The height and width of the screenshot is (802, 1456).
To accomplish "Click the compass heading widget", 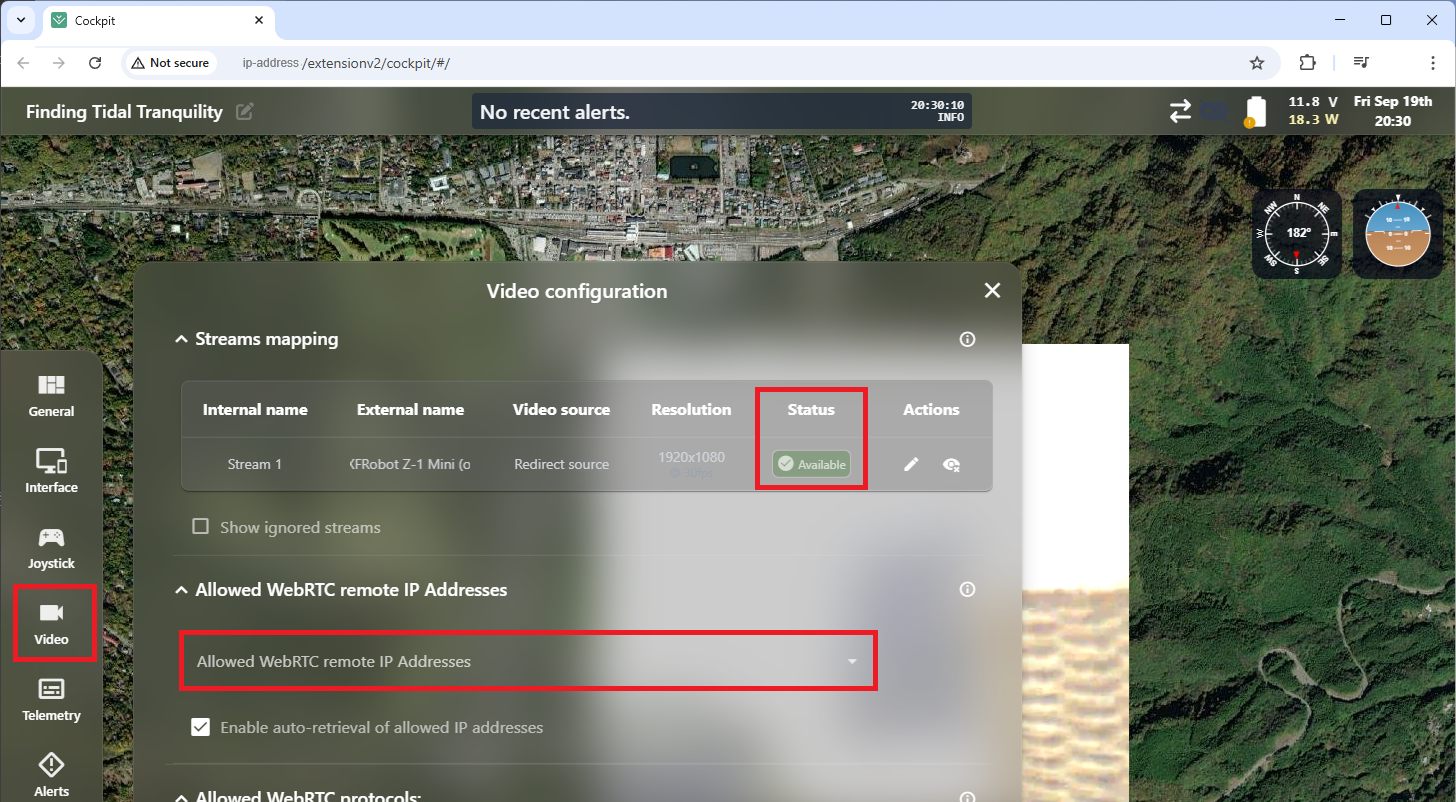I will [x=1297, y=233].
